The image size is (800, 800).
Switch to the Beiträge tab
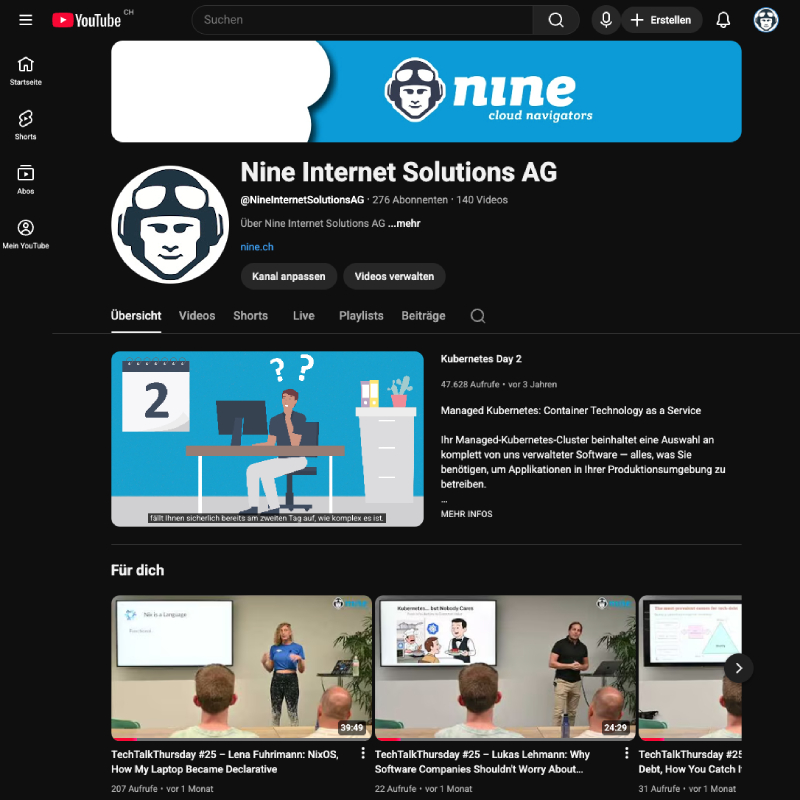(423, 316)
